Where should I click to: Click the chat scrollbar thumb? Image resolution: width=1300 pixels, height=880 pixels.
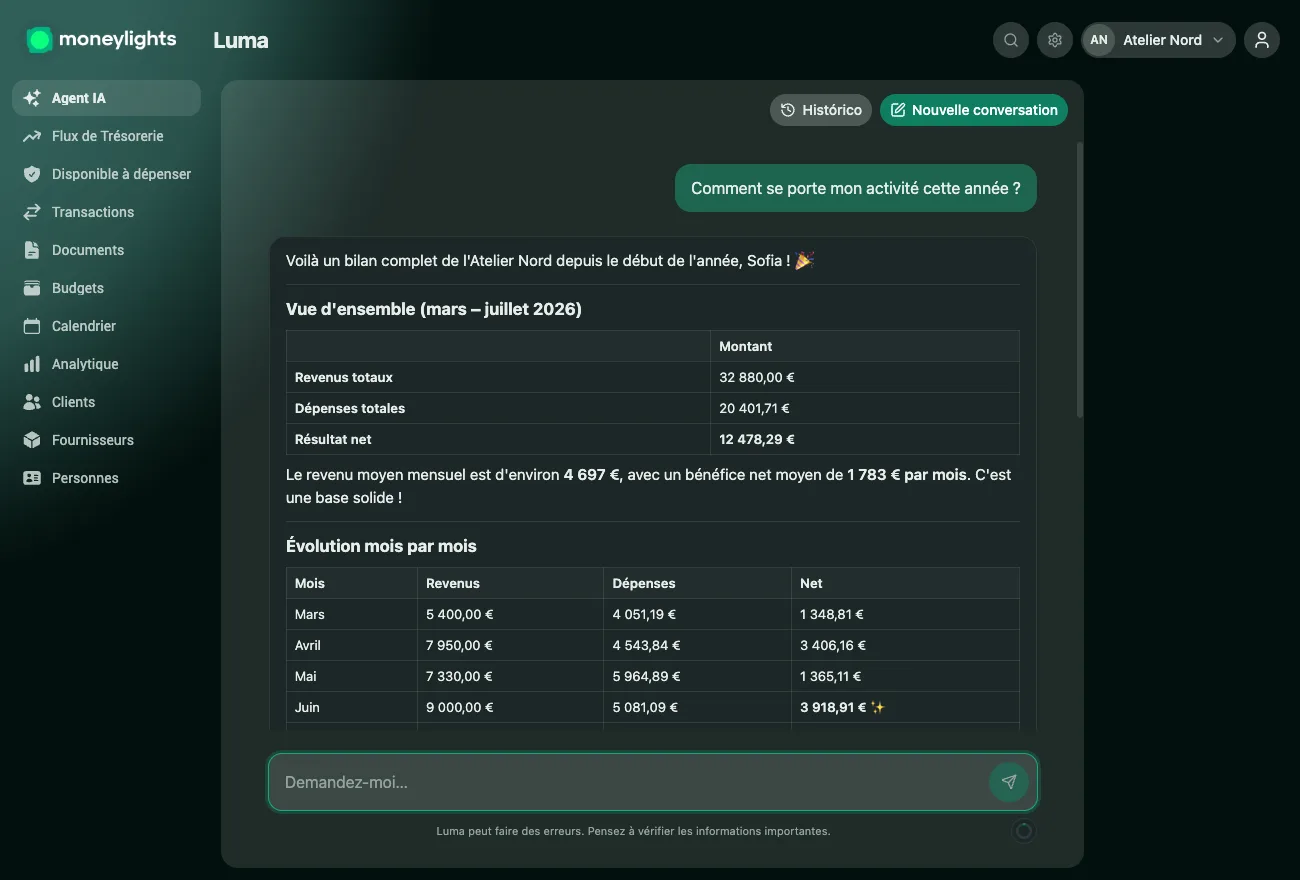pos(1080,280)
